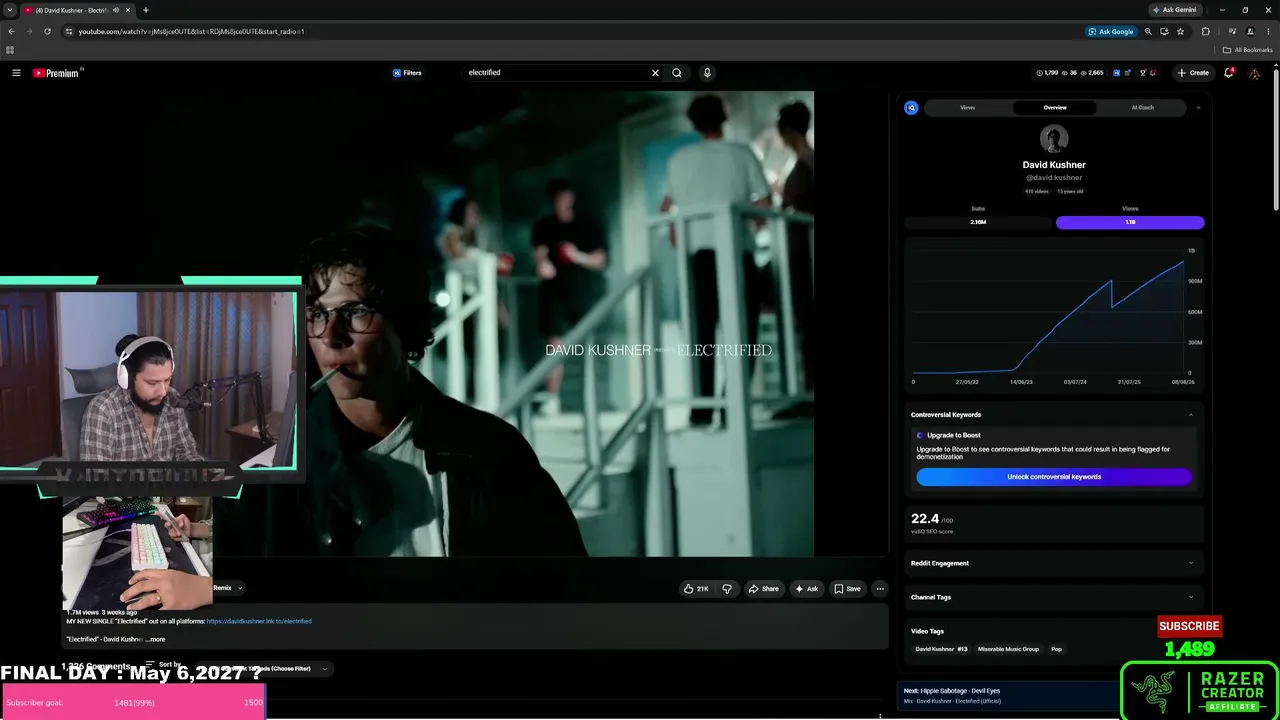Open Chrome profile avatar
Viewport: 1280px width, 720px height.
coord(1250,31)
